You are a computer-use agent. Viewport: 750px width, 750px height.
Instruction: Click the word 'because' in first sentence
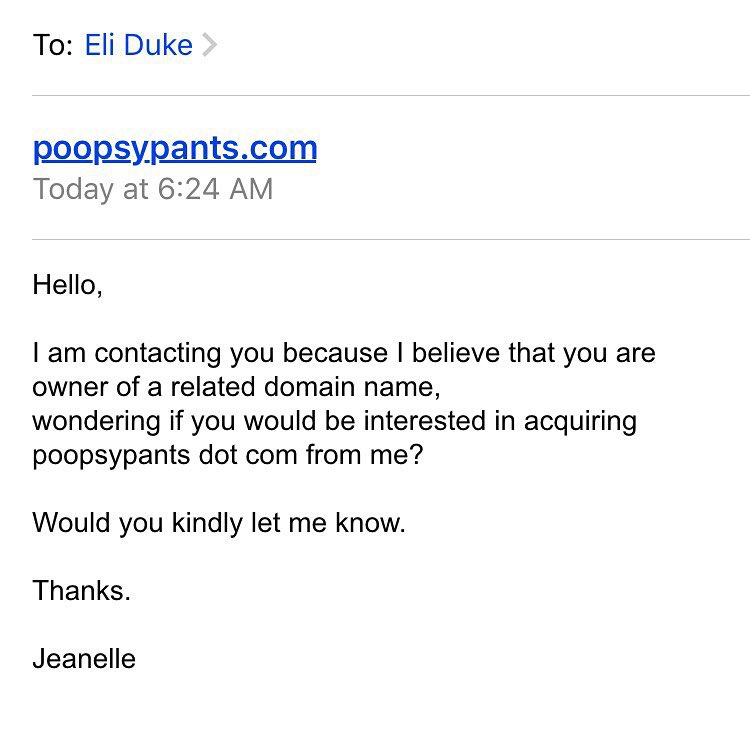[335, 353]
